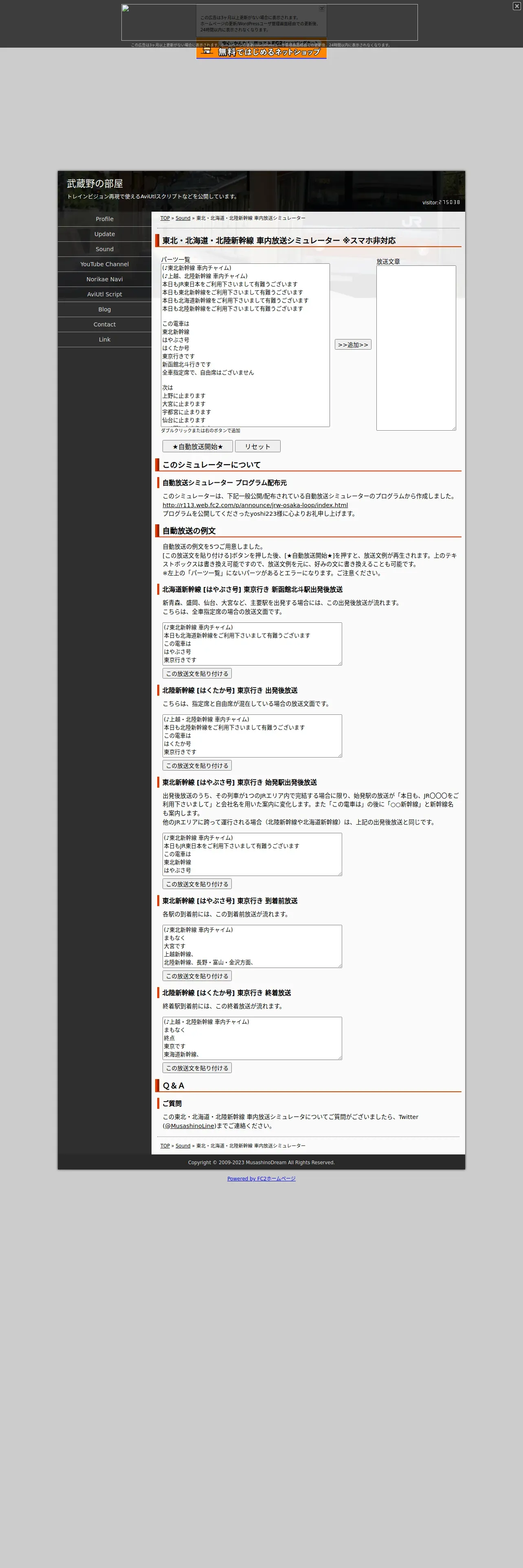Close the top ad overlay
Viewport: 523px width, 1568px height.
tap(516, 6)
